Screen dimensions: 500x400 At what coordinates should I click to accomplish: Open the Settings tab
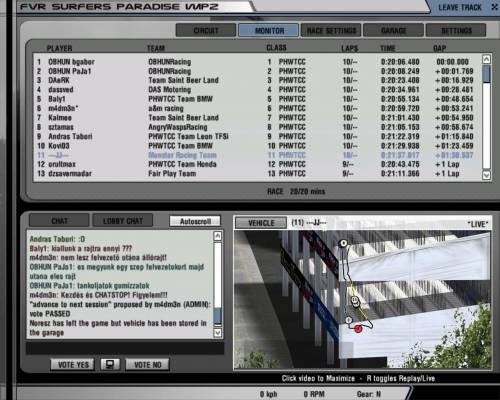click(x=456, y=31)
